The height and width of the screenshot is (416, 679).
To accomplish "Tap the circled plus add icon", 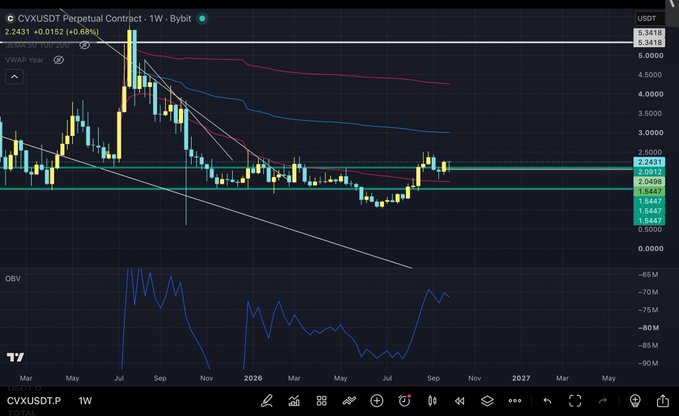I will pos(377,401).
